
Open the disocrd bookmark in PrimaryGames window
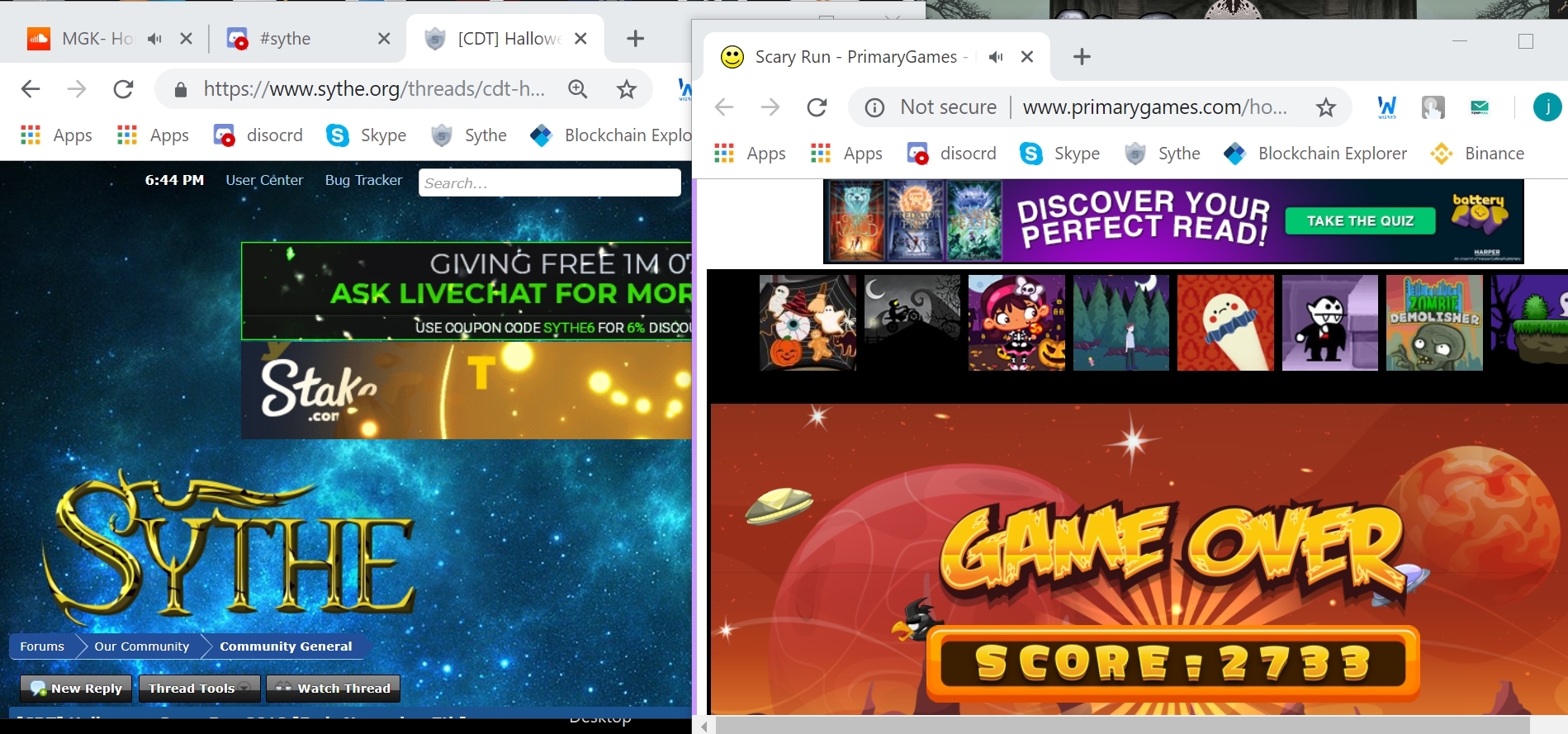pos(952,154)
